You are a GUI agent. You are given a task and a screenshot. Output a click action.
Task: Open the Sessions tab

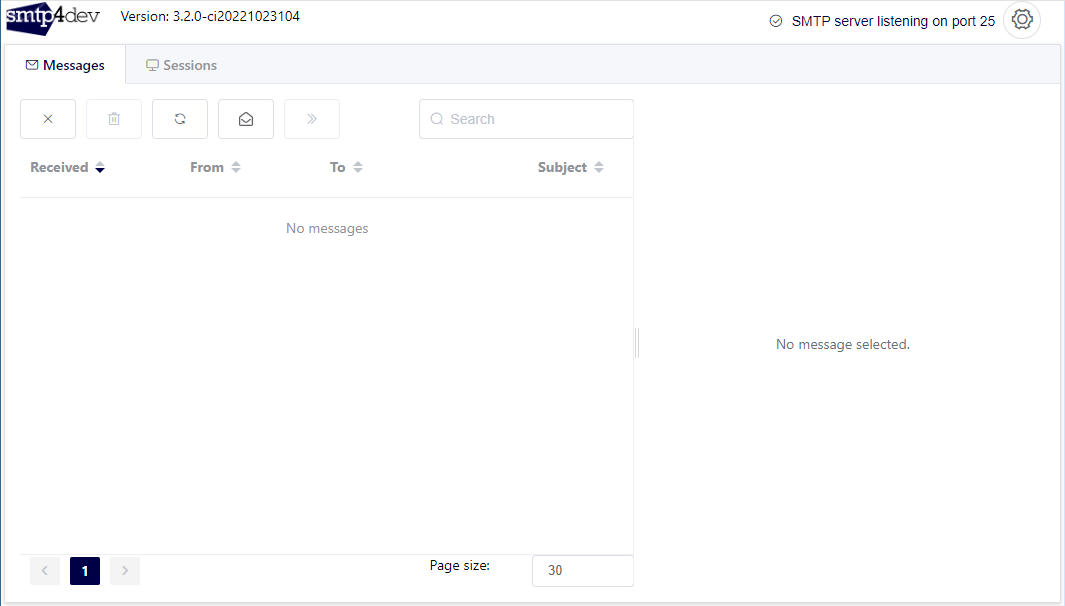[x=181, y=65]
